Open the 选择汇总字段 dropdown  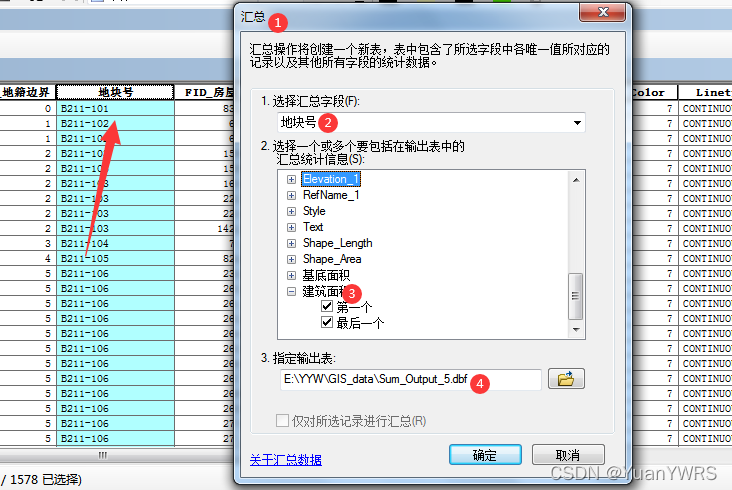pos(577,123)
